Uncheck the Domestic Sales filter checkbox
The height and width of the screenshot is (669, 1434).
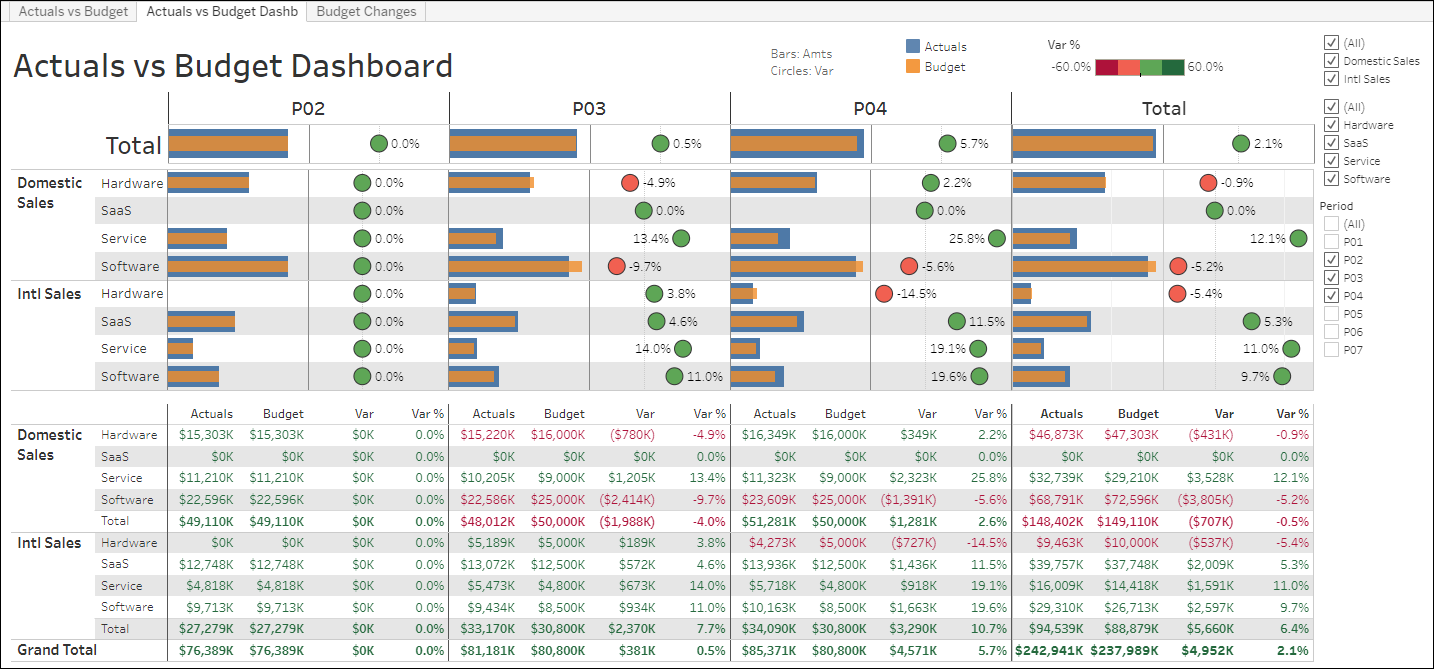1331,61
